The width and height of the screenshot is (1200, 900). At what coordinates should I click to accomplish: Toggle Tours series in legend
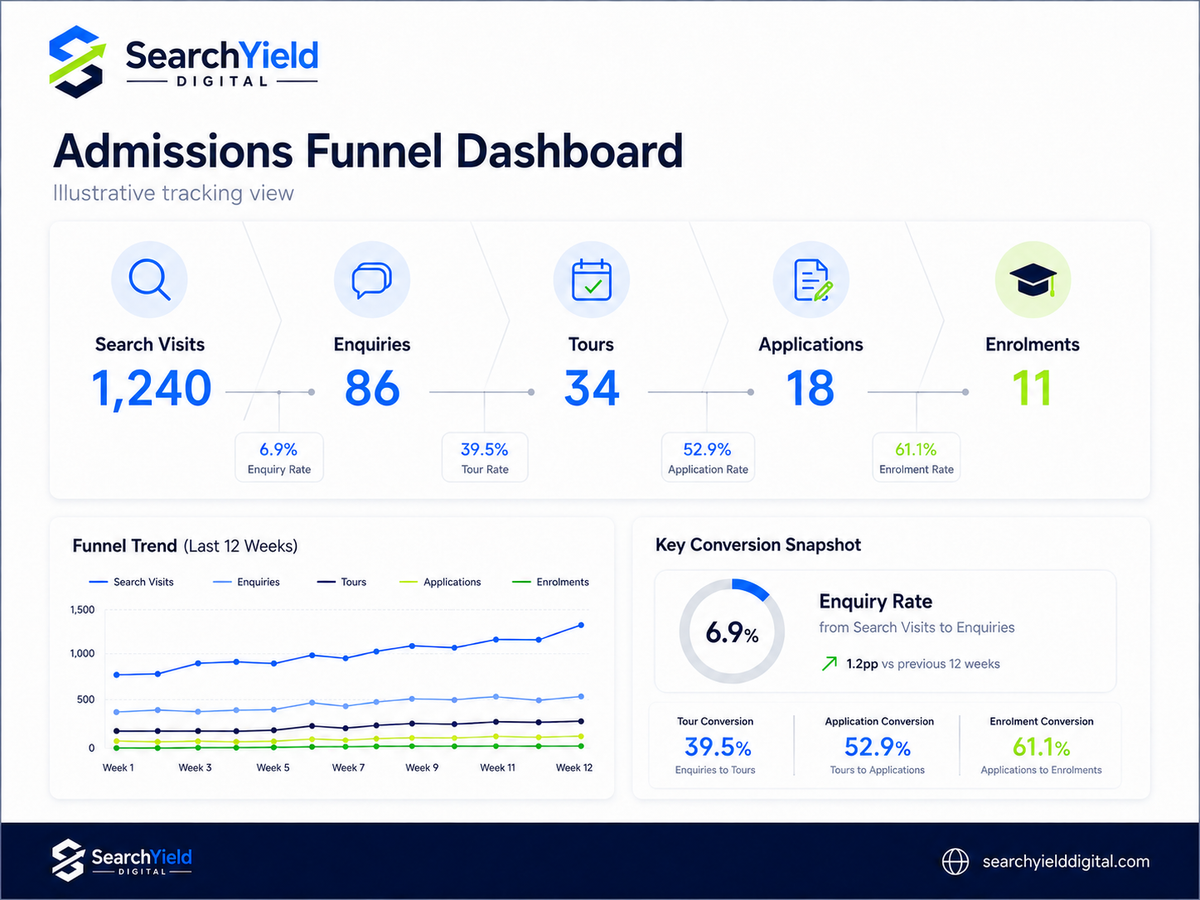pos(341,582)
